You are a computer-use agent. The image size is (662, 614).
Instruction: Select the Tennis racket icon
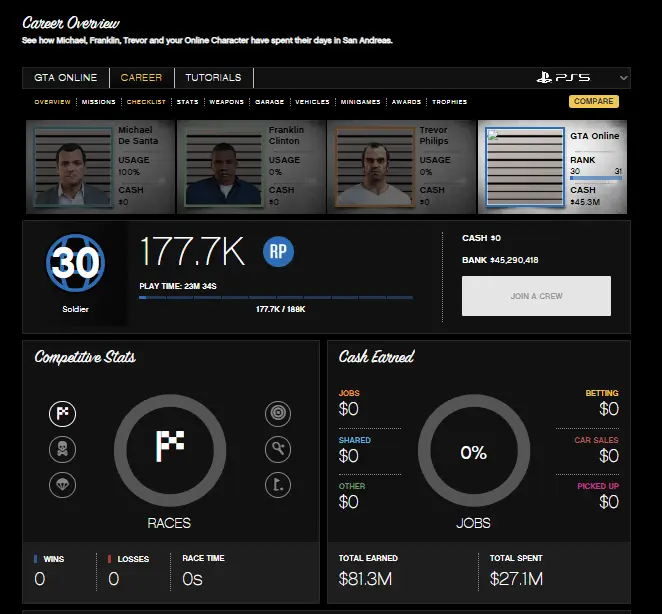pyautogui.click(x=278, y=449)
